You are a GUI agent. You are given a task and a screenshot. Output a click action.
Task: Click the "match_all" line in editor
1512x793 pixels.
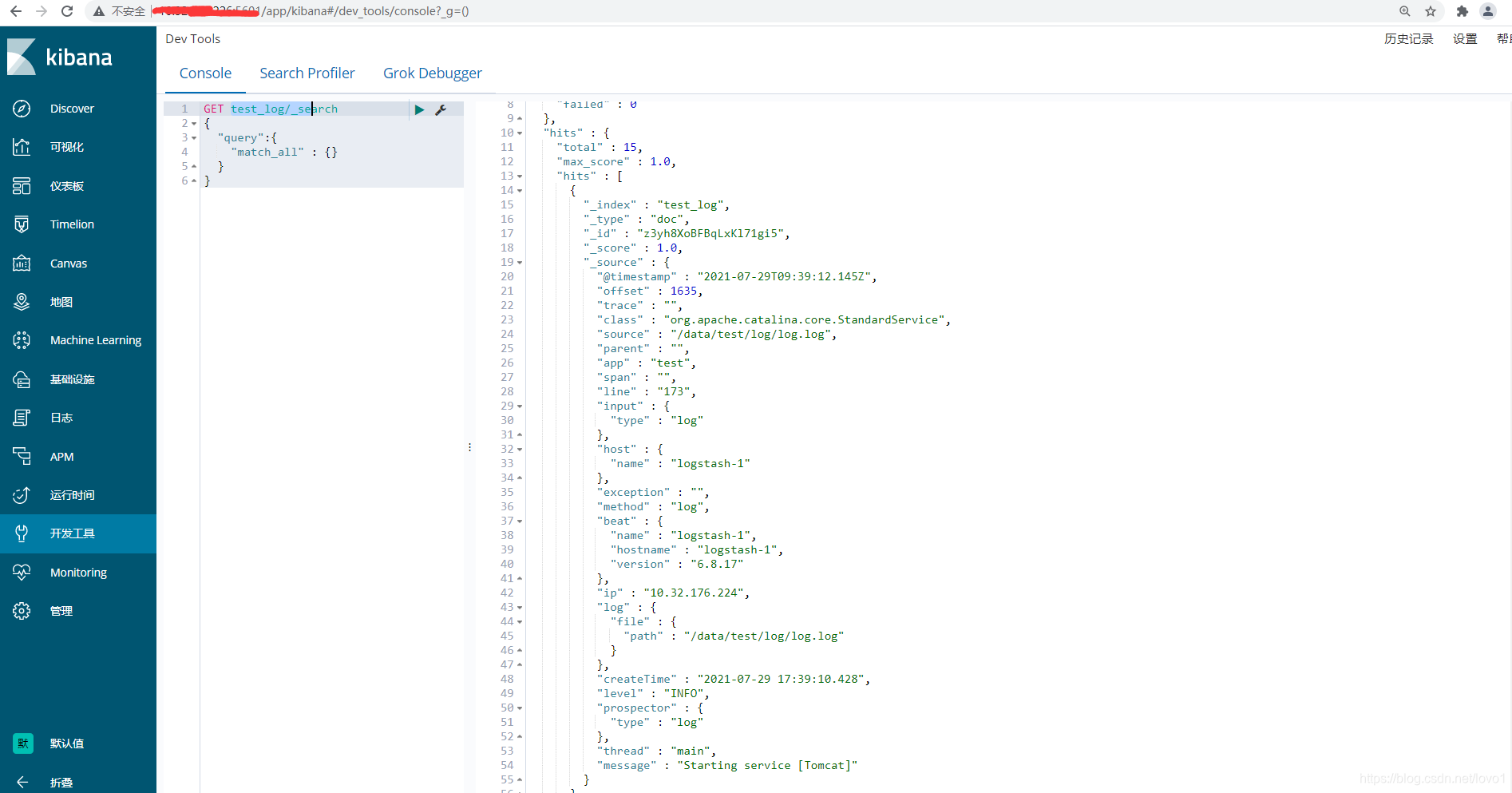point(284,153)
